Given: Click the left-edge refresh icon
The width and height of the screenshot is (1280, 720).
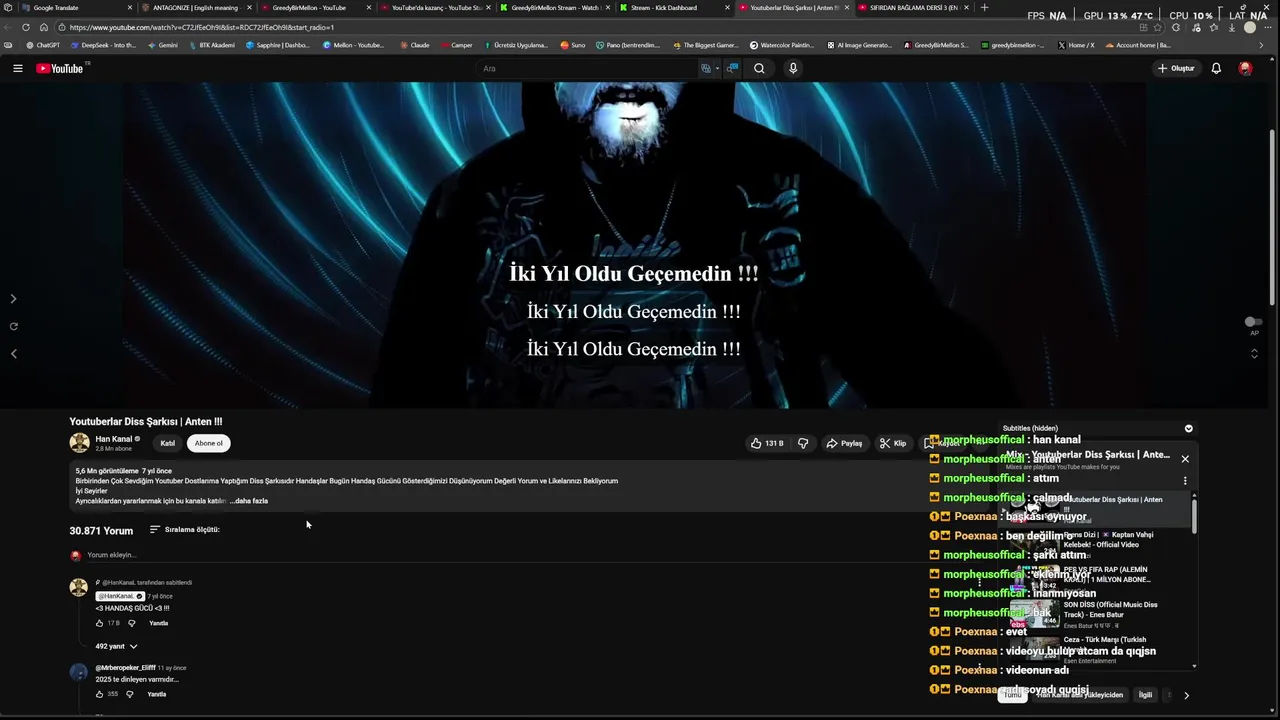Looking at the screenshot, I should 13,326.
